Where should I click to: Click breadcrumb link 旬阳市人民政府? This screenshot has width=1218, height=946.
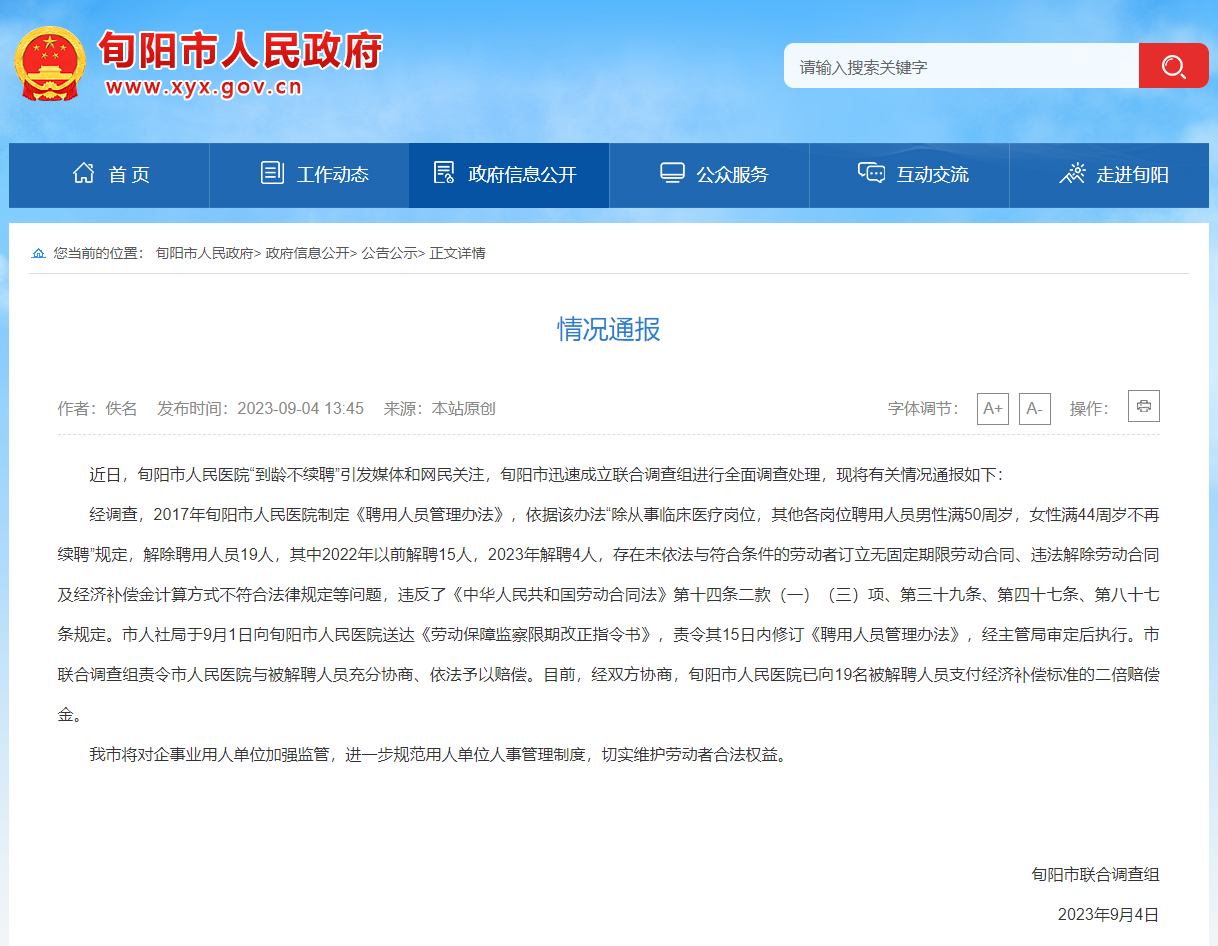(205, 254)
